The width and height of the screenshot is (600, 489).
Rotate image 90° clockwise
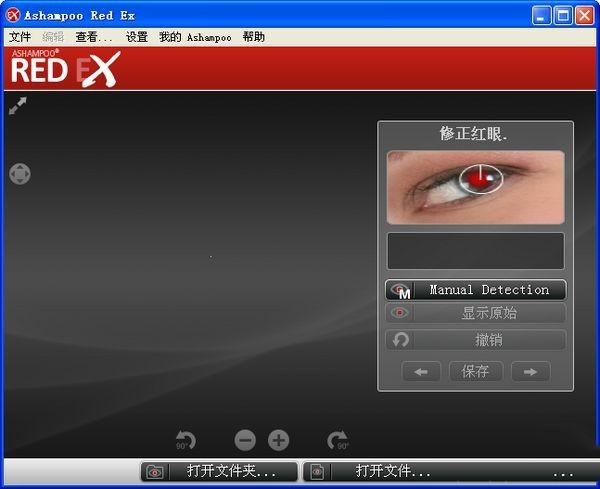click(x=338, y=440)
